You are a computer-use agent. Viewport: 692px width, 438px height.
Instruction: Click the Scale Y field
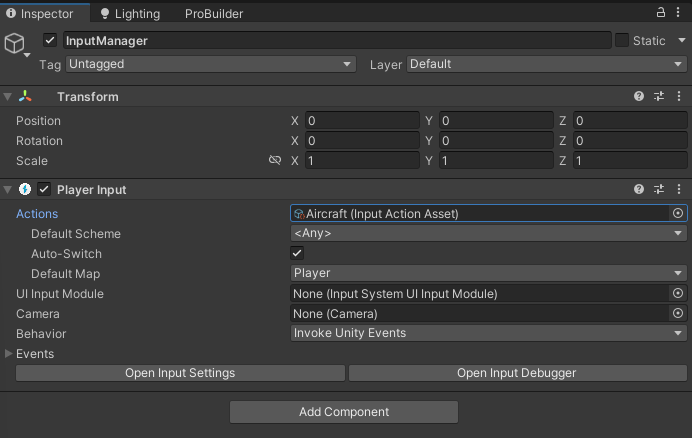click(x=496, y=160)
